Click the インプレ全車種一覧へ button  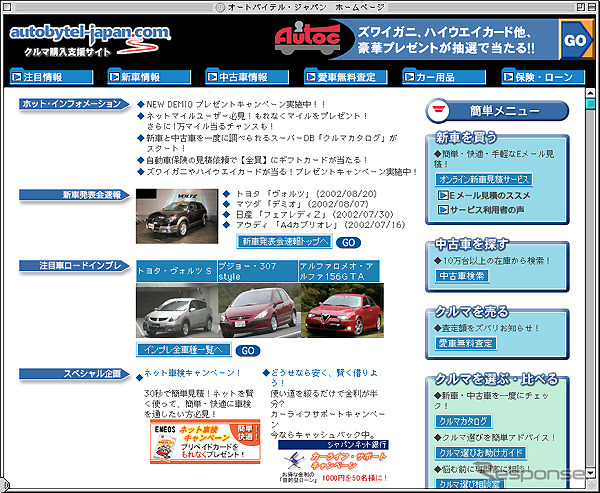(x=184, y=349)
